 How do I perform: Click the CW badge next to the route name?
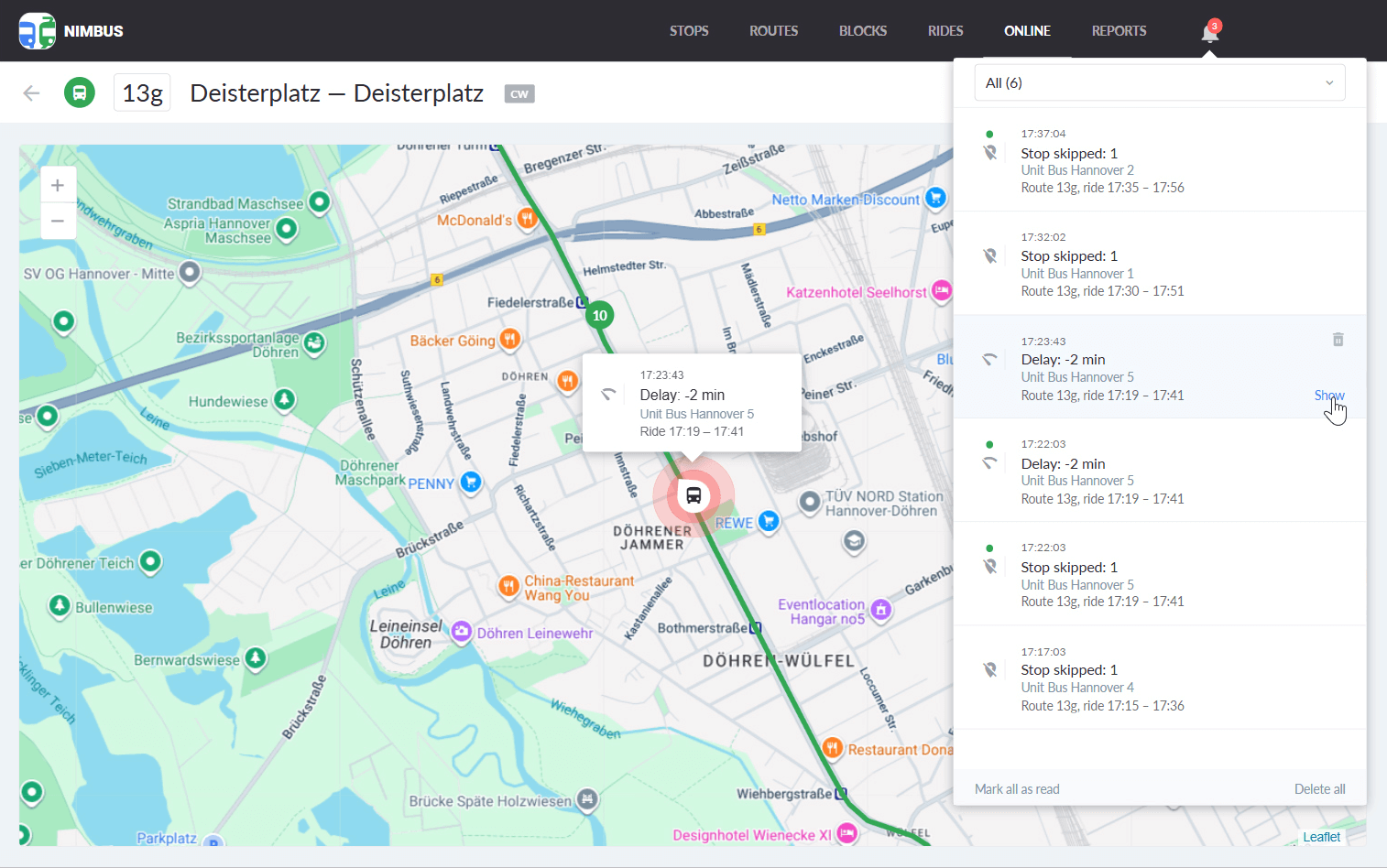click(519, 92)
